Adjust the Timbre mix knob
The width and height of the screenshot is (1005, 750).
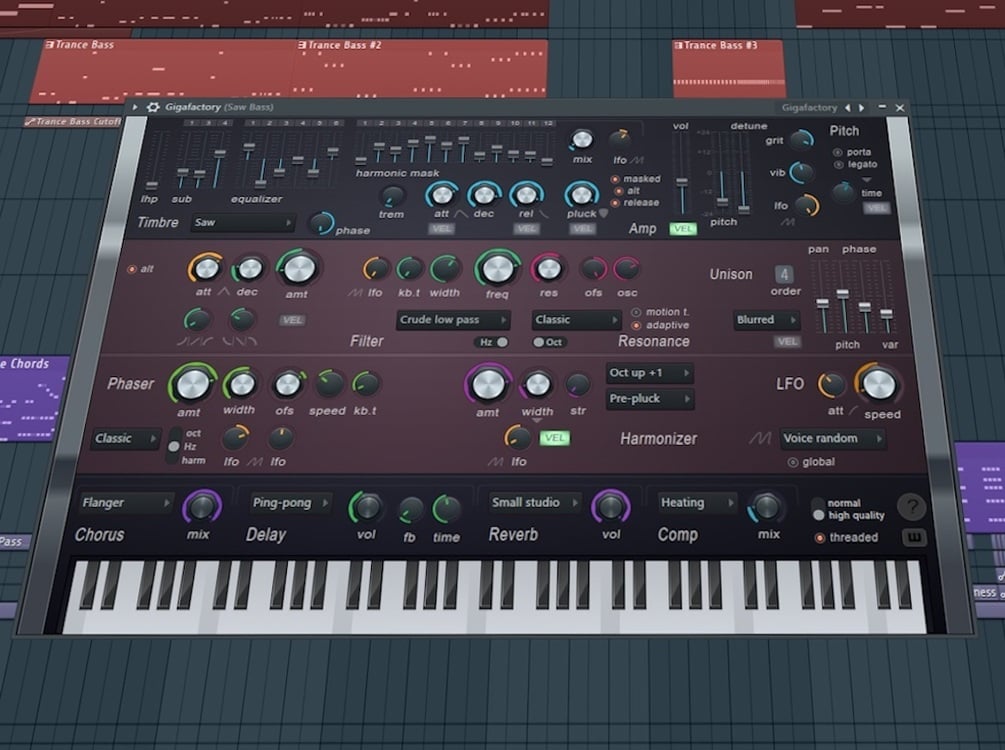pos(581,139)
